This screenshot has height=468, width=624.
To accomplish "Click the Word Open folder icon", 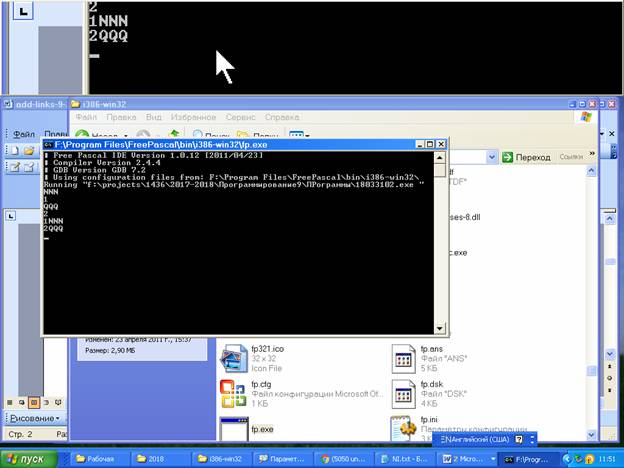I will click(29, 150).
